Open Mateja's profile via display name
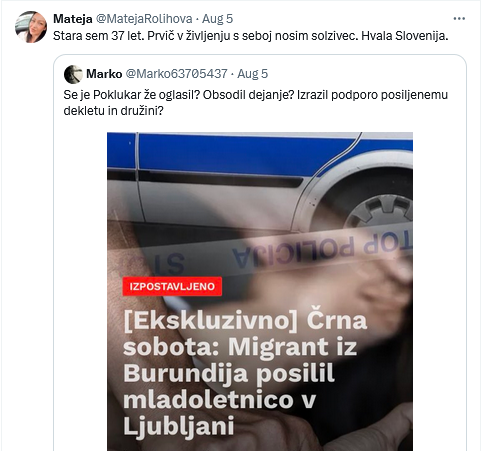Screen dimensions: 493x451 (73, 19)
